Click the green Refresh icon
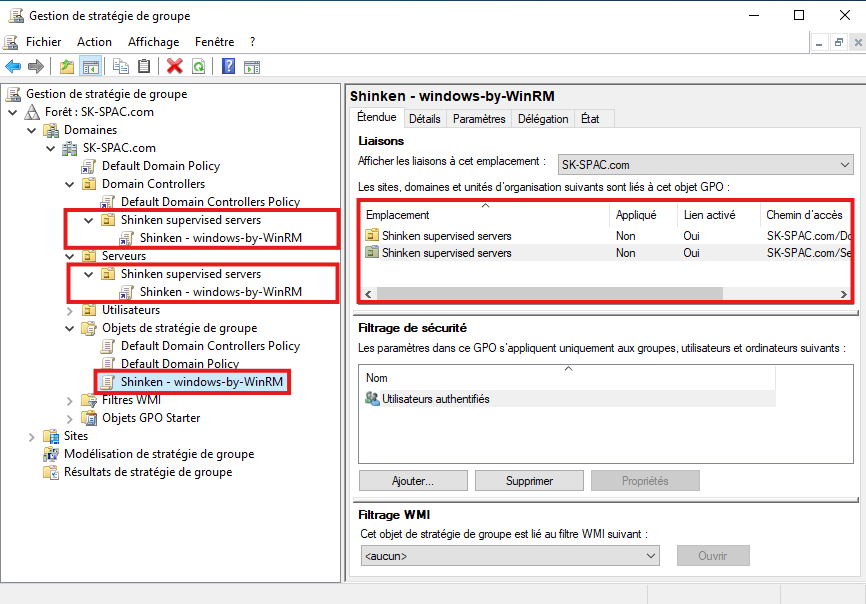The height and width of the screenshot is (604, 866). pos(198,67)
